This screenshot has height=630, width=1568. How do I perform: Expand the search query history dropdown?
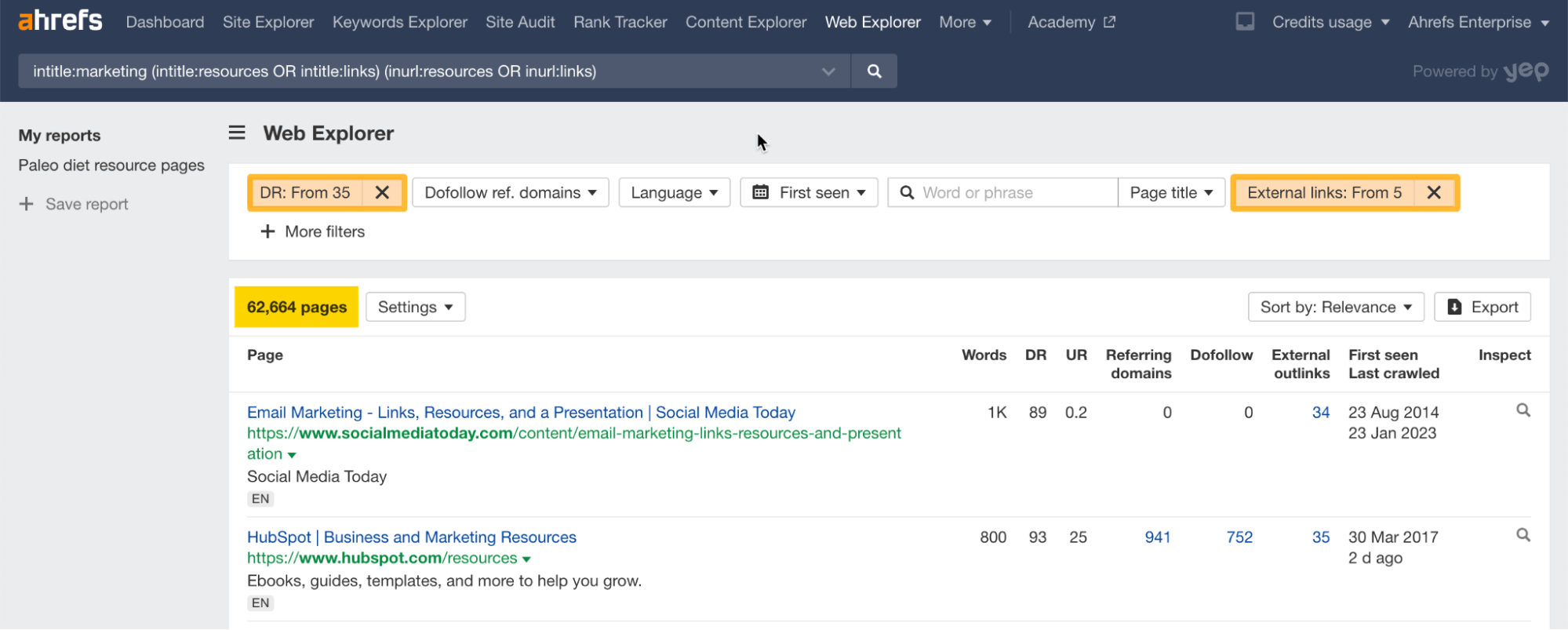[x=828, y=71]
